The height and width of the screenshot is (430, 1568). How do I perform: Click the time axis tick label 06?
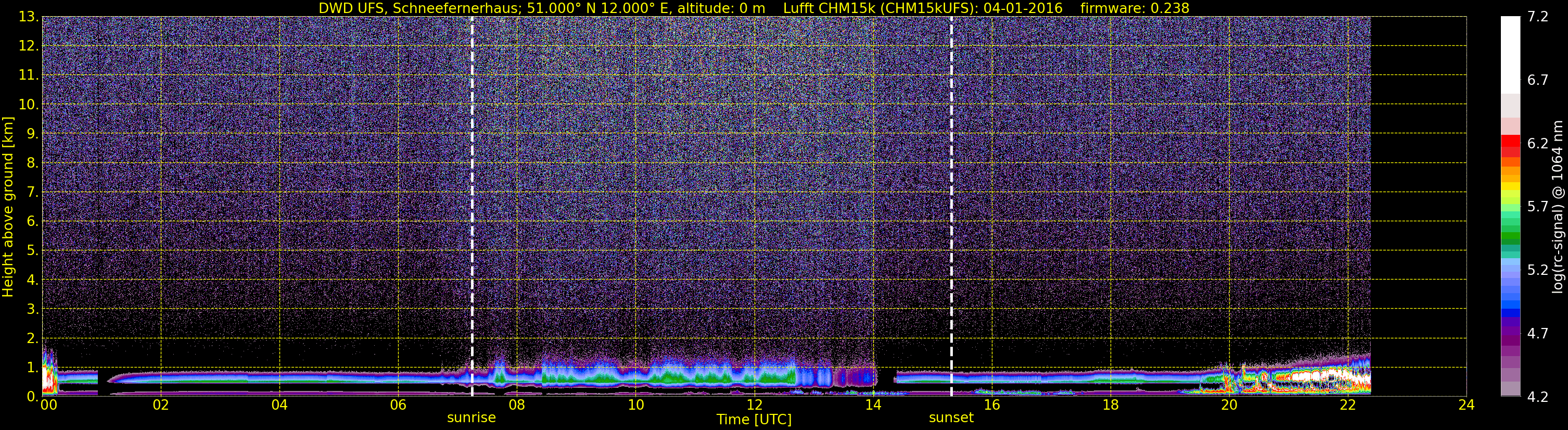[x=398, y=405]
